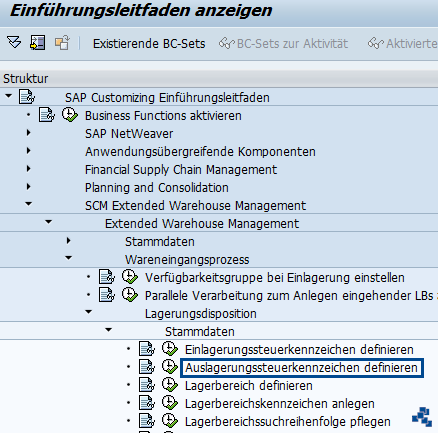Screen dimensions: 438x433
Task: Expand Anwendungsübergreifende Komponenten node
Action: coord(29,151)
